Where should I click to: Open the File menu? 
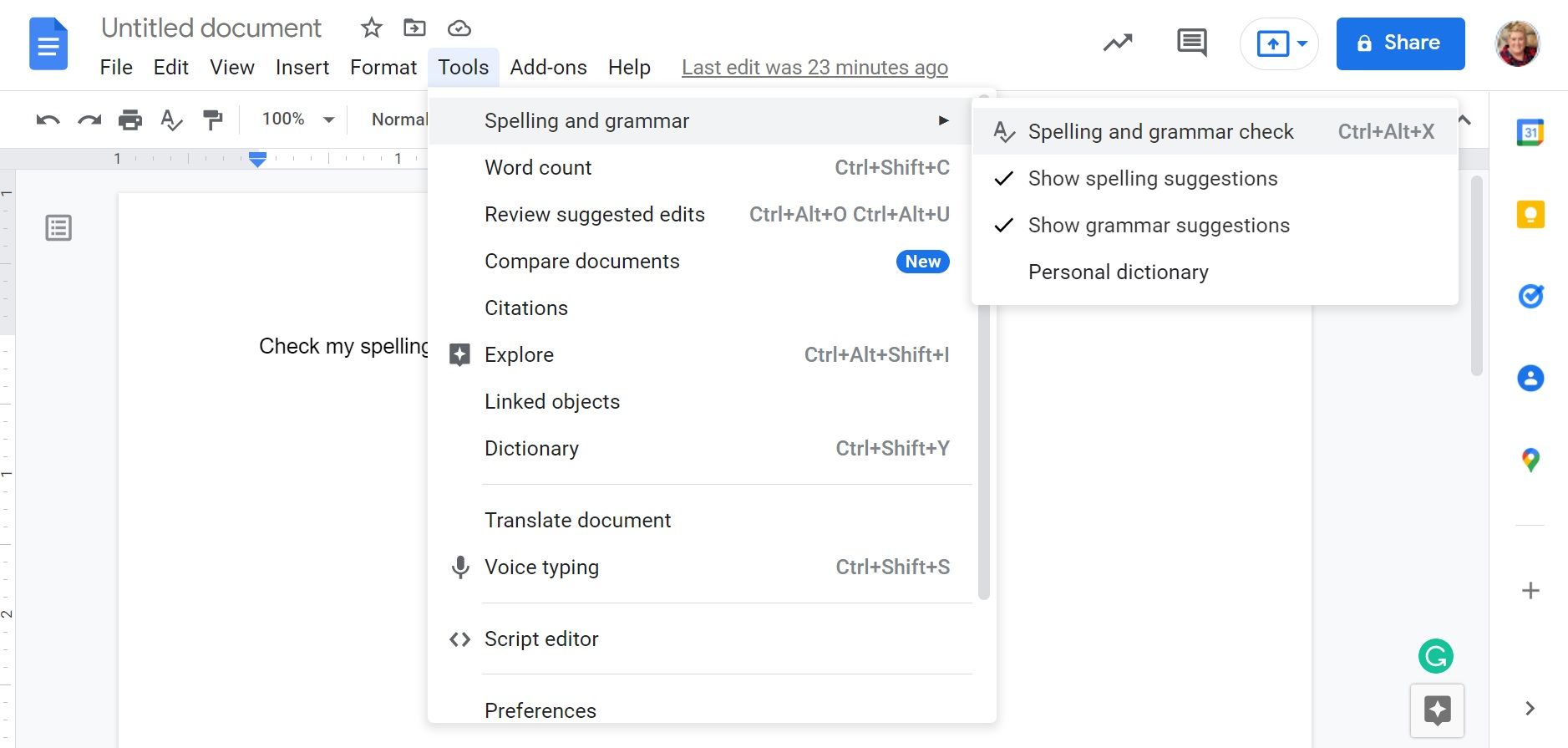pyautogui.click(x=116, y=68)
